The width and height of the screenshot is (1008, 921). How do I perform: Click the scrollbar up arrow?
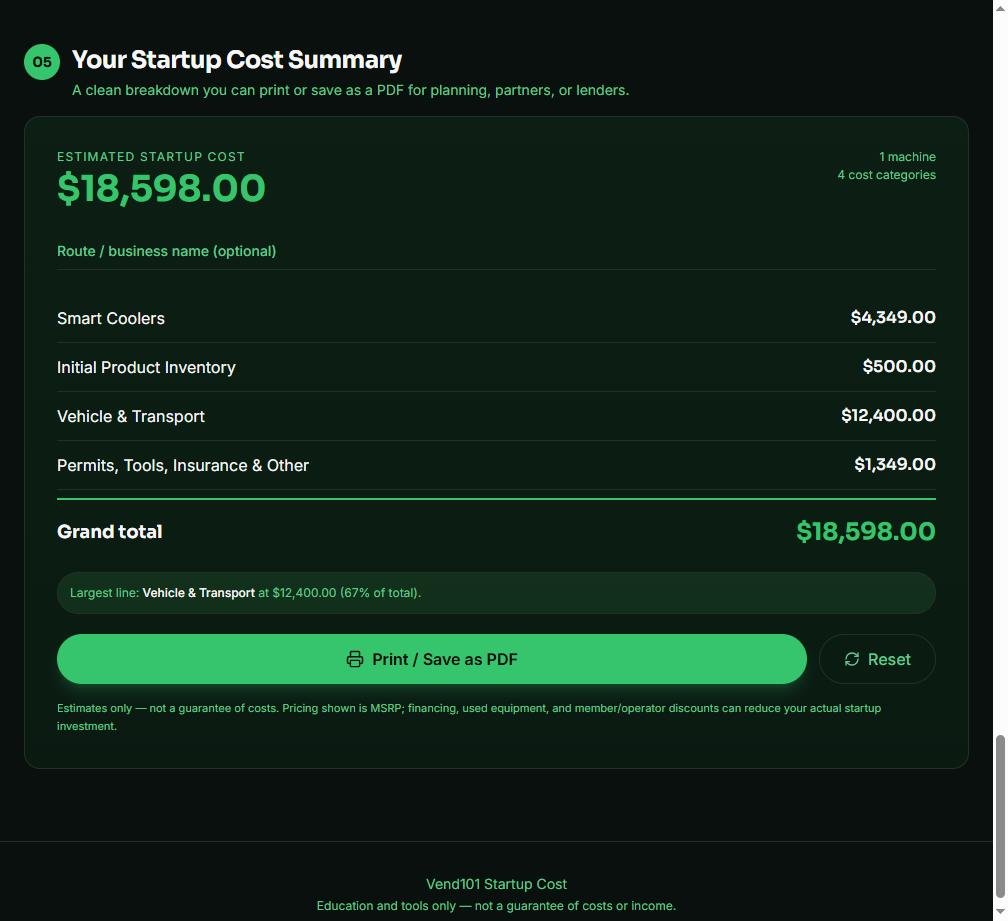(1000, 6)
